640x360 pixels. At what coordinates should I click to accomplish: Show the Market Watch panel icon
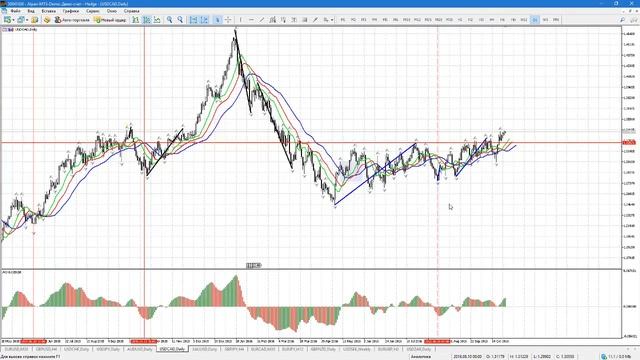34,20
